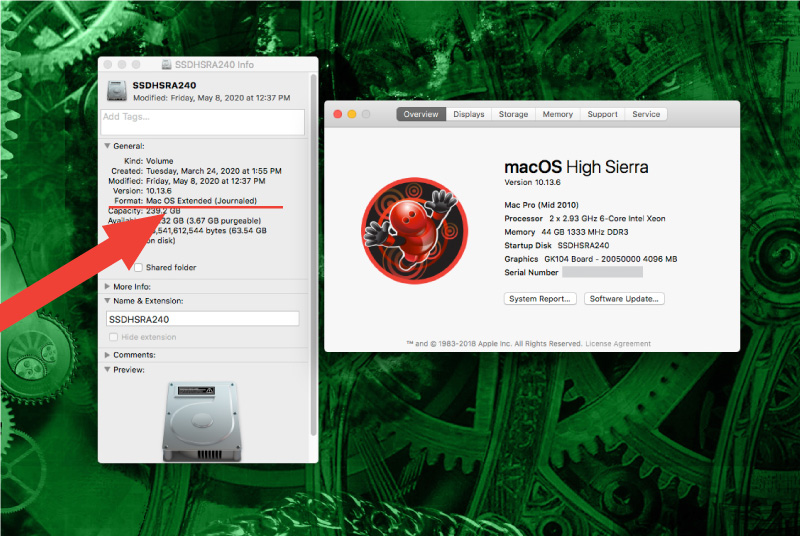Screen dimensions: 800x536
Task: Click the 'Mac OS Extended (Journaled)' format value
Action: pyautogui.click(x=202, y=201)
